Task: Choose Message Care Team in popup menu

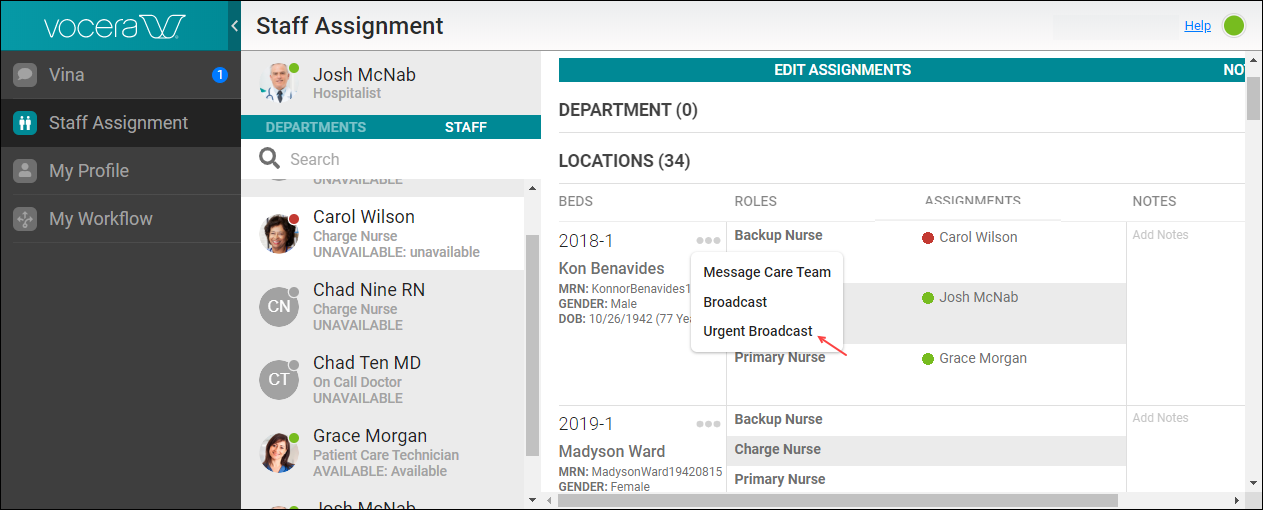Action: (x=767, y=272)
